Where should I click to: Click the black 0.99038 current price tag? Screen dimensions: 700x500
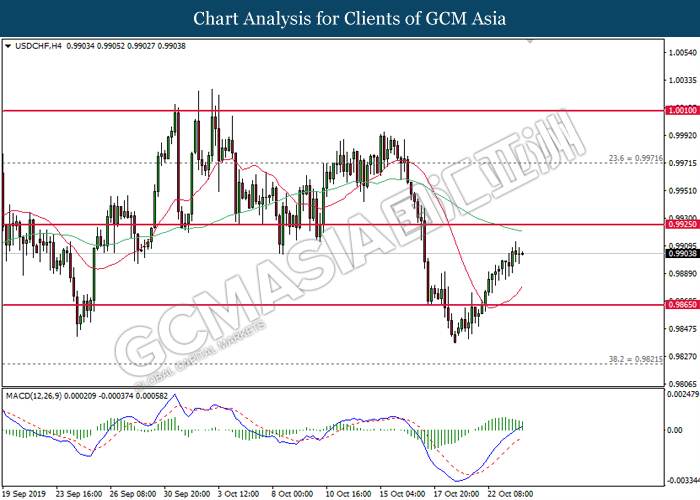pyautogui.click(x=681, y=254)
